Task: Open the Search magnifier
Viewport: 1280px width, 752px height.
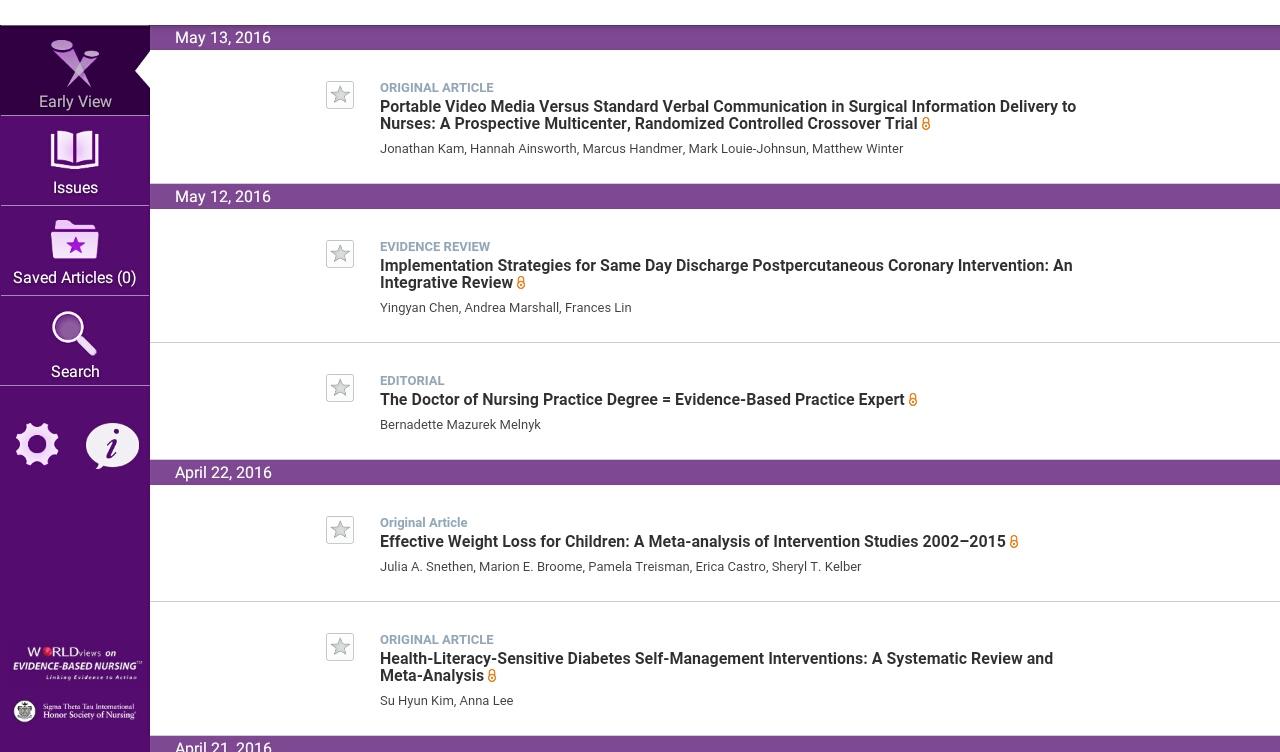Action: tap(75, 334)
